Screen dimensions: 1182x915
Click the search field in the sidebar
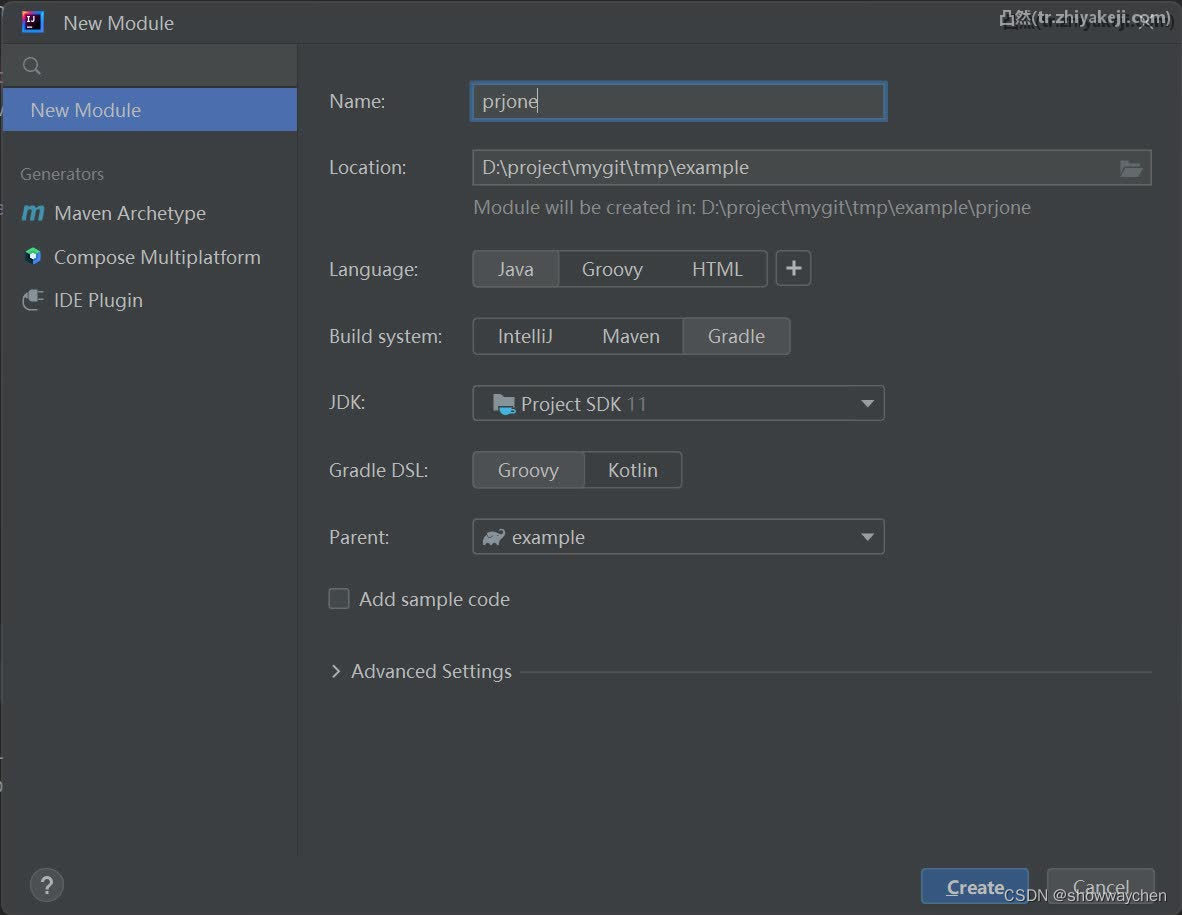(150, 66)
